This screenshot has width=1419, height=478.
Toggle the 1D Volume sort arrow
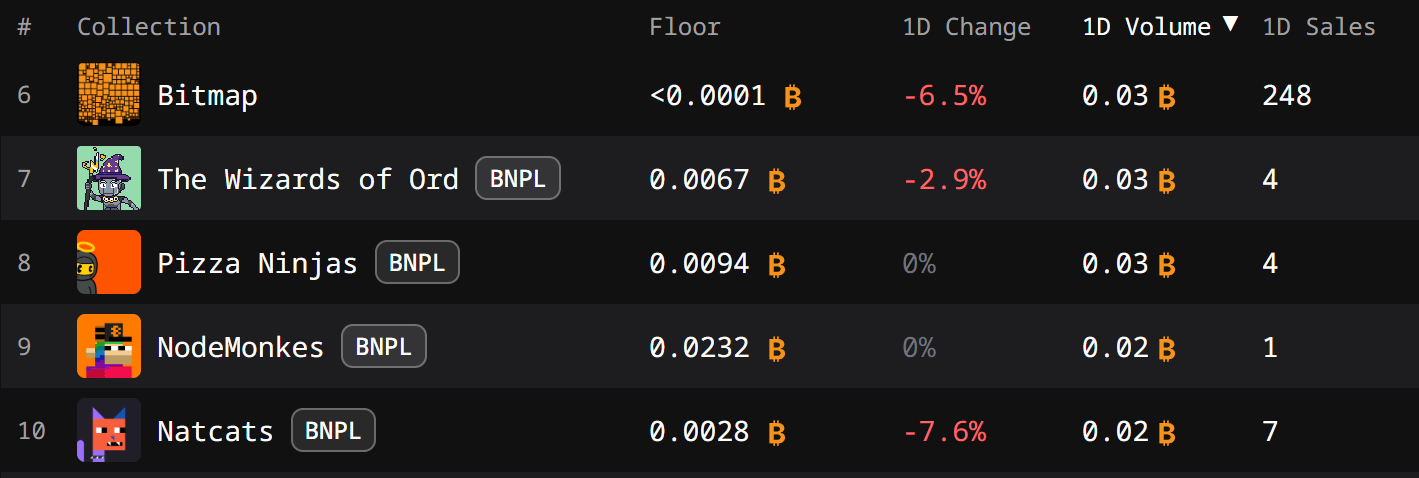tap(1230, 24)
